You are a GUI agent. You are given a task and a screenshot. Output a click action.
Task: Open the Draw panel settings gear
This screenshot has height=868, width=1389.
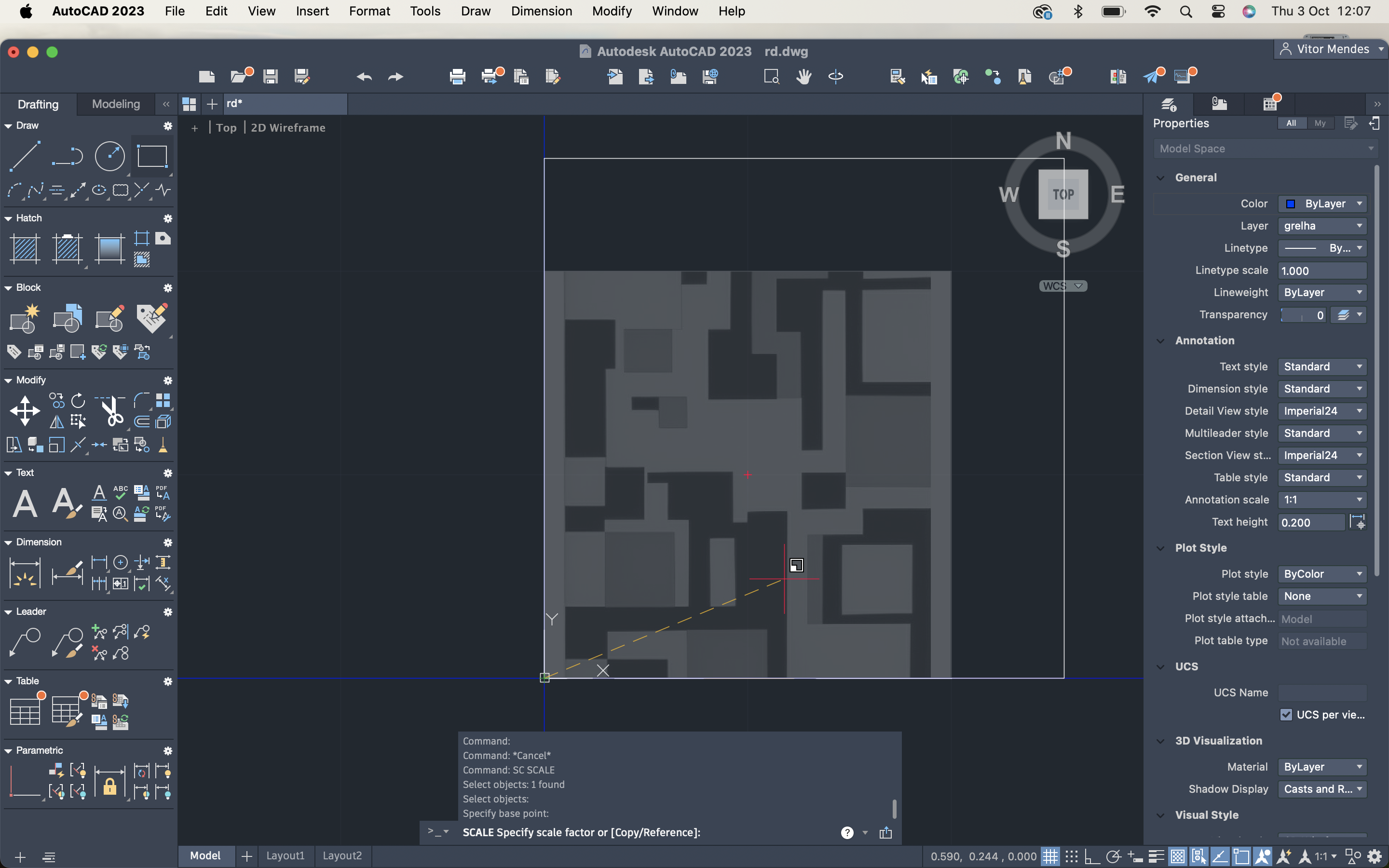168,126
